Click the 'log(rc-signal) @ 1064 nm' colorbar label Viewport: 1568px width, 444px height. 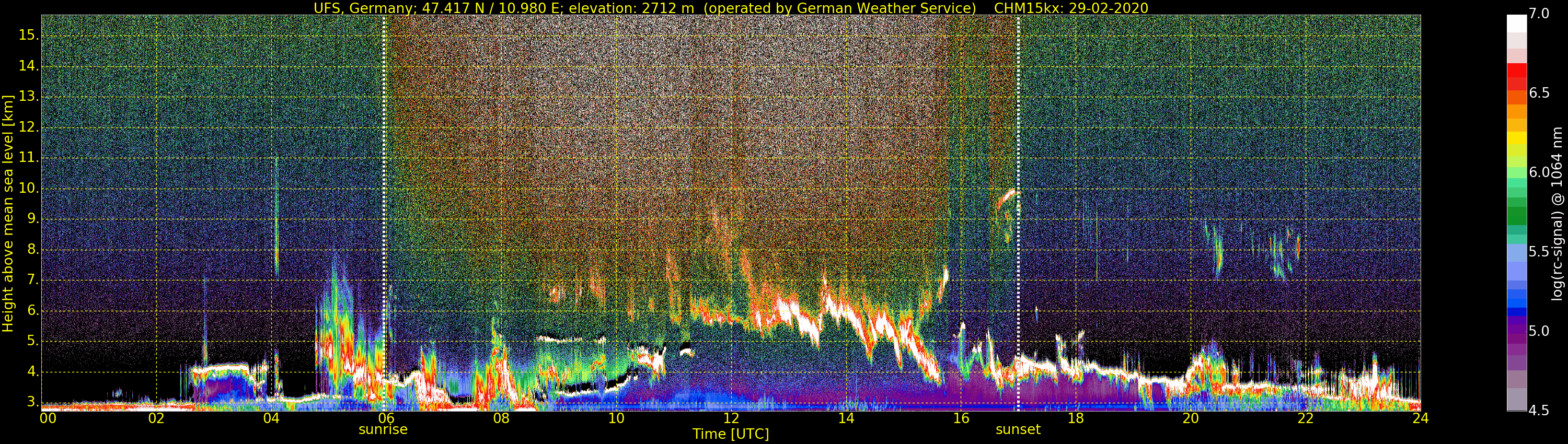coord(1557,214)
